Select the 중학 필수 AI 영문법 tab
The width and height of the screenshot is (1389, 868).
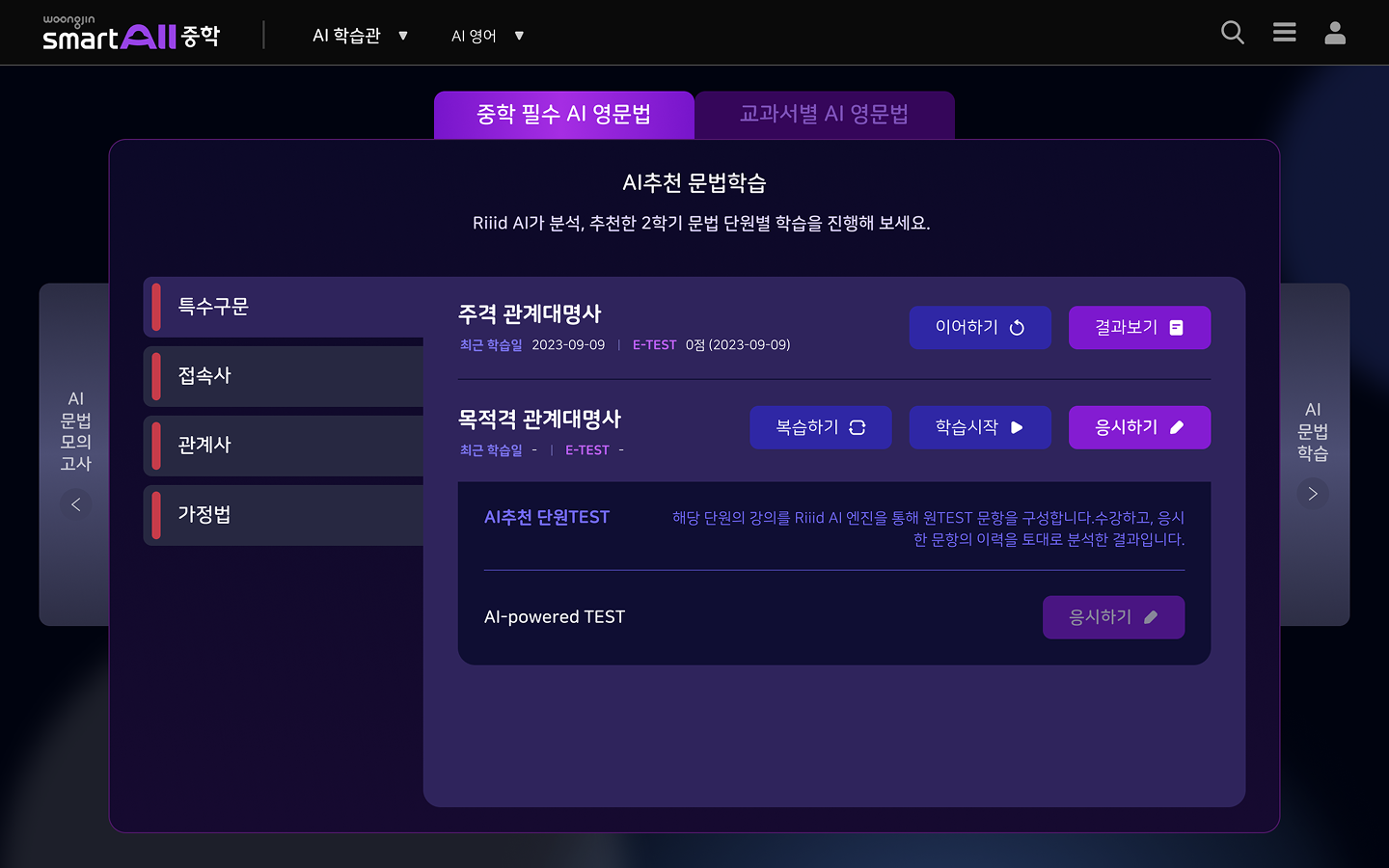click(563, 115)
